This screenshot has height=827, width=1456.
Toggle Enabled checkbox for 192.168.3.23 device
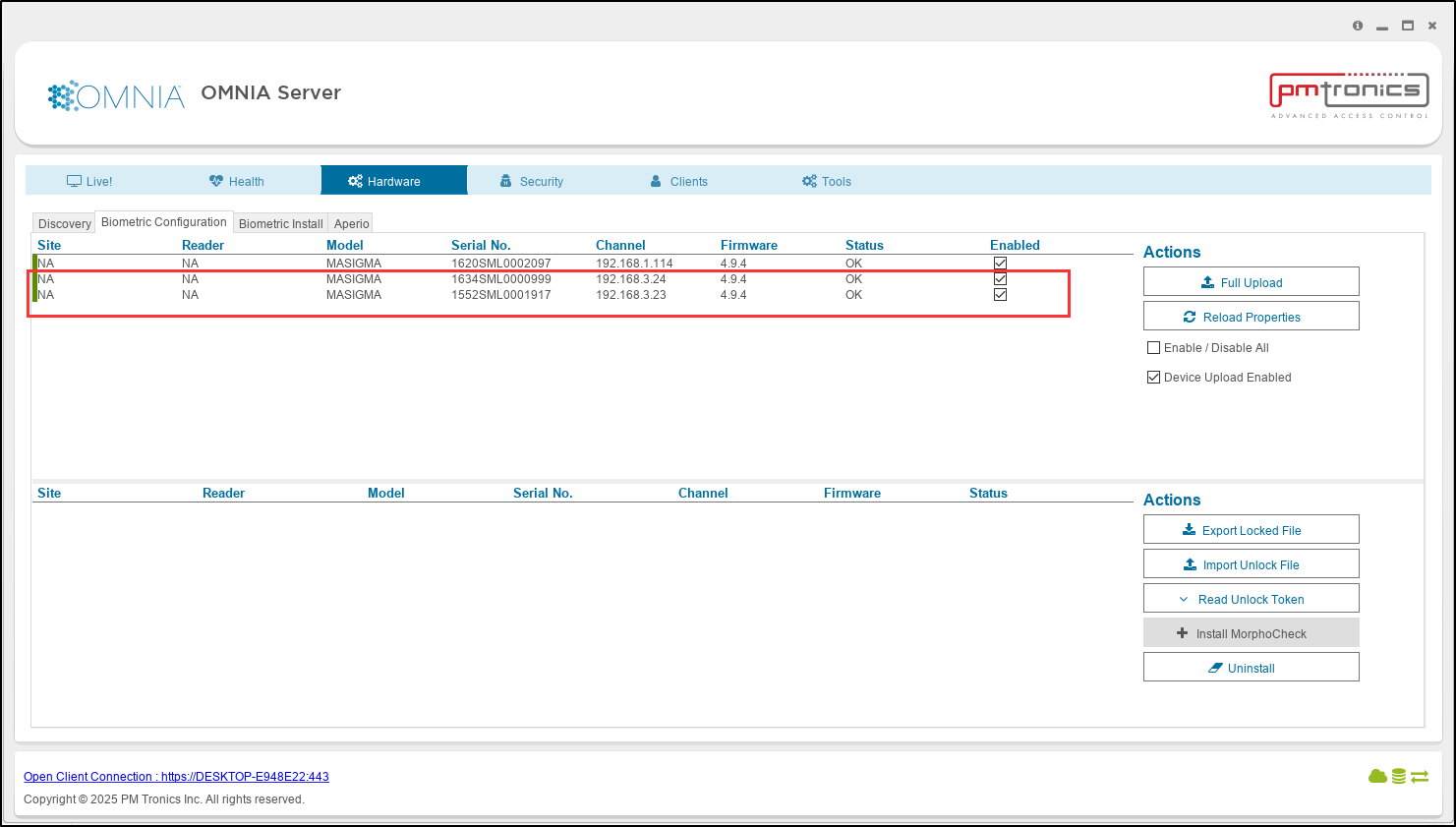click(1000, 295)
